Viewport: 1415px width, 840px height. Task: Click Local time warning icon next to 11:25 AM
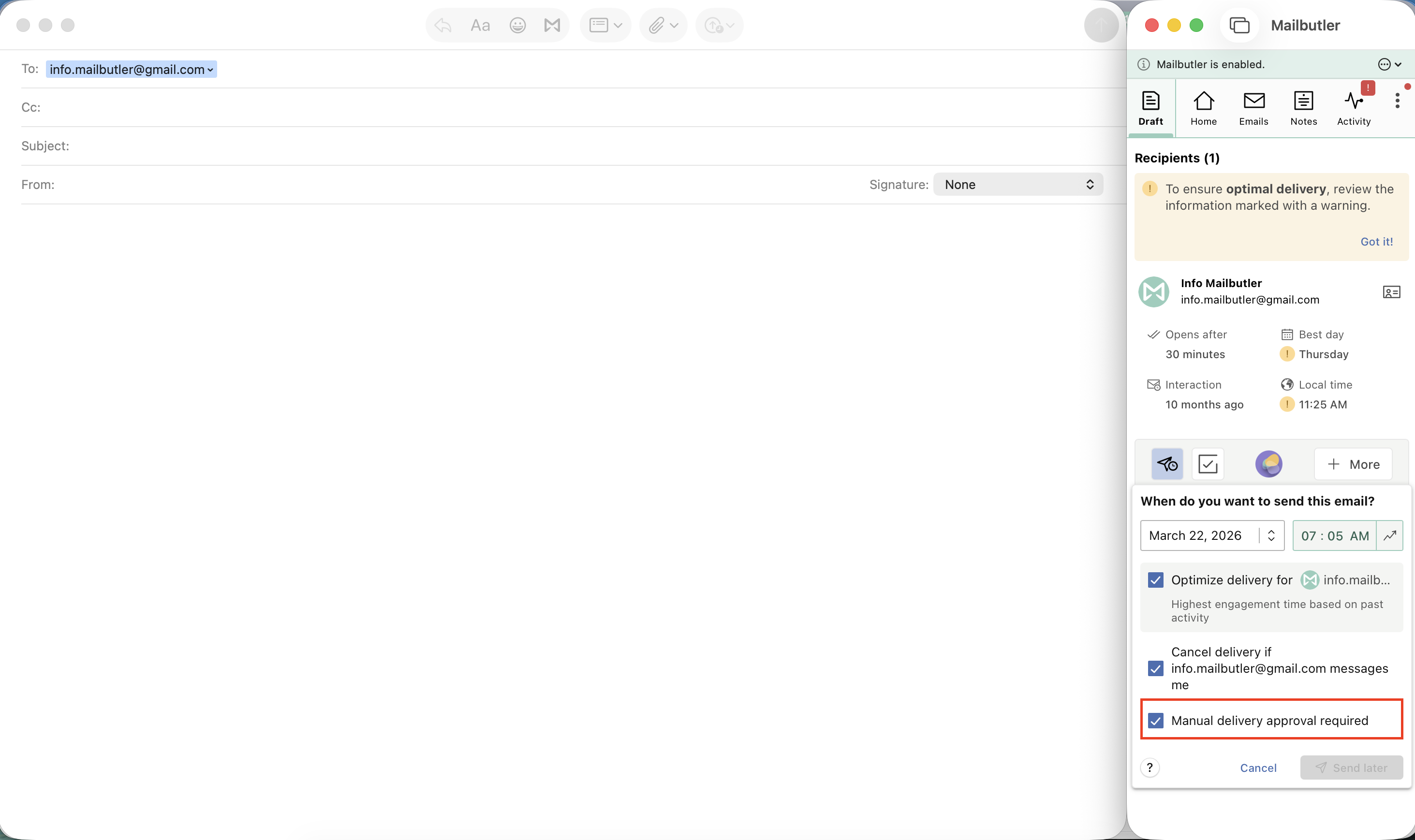click(1286, 404)
